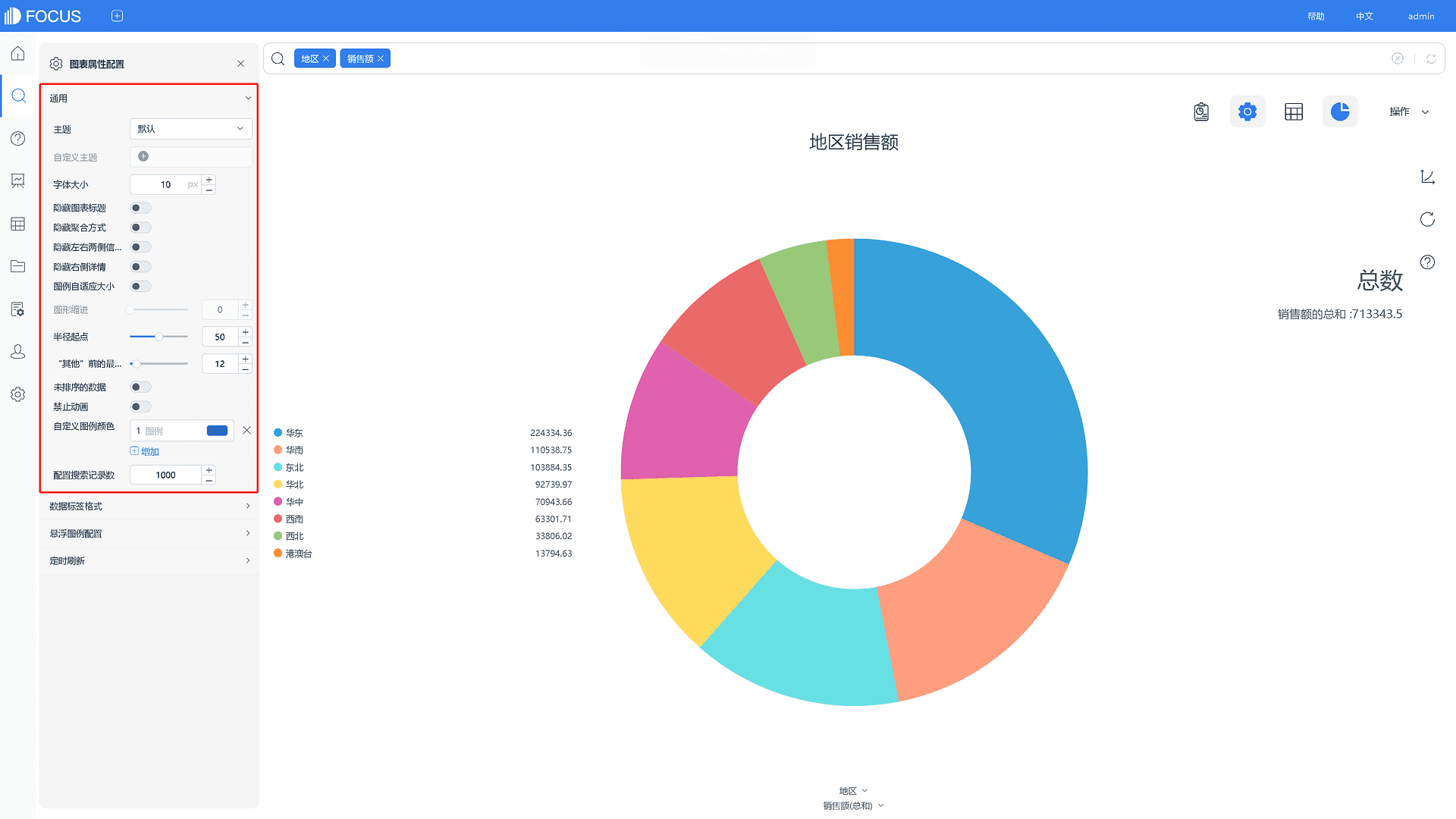1456x819 pixels.
Task: Edit 配置搜索记录数 input field value
Action: 166,474
